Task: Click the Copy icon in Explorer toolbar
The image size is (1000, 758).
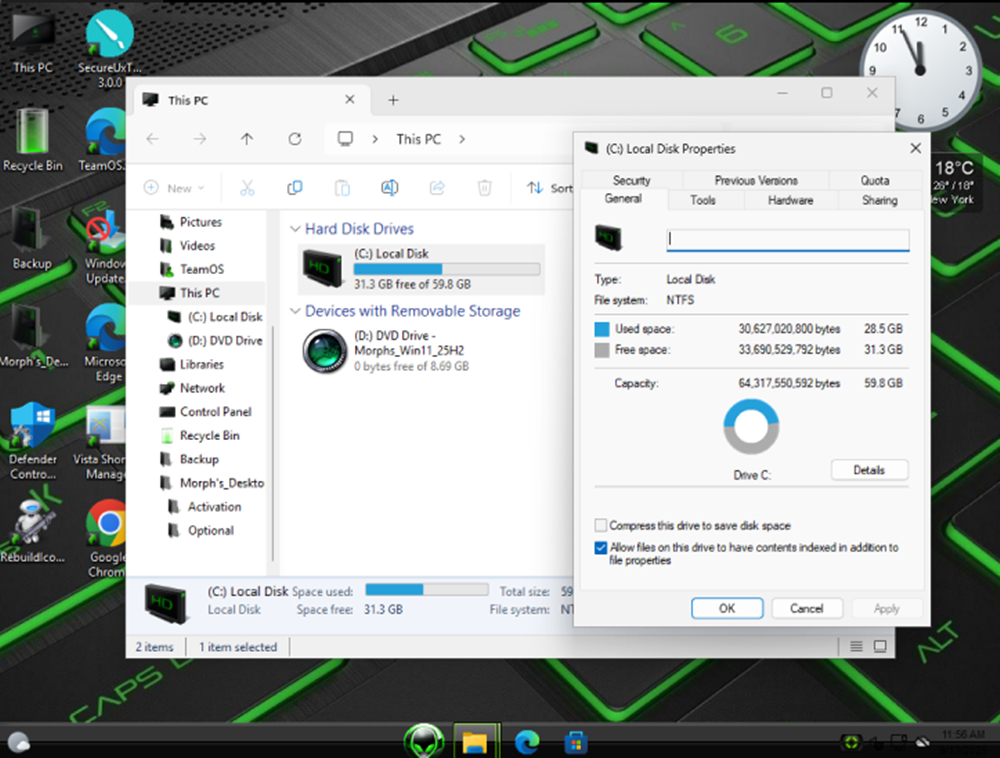Action: click(x=295, y=188)
